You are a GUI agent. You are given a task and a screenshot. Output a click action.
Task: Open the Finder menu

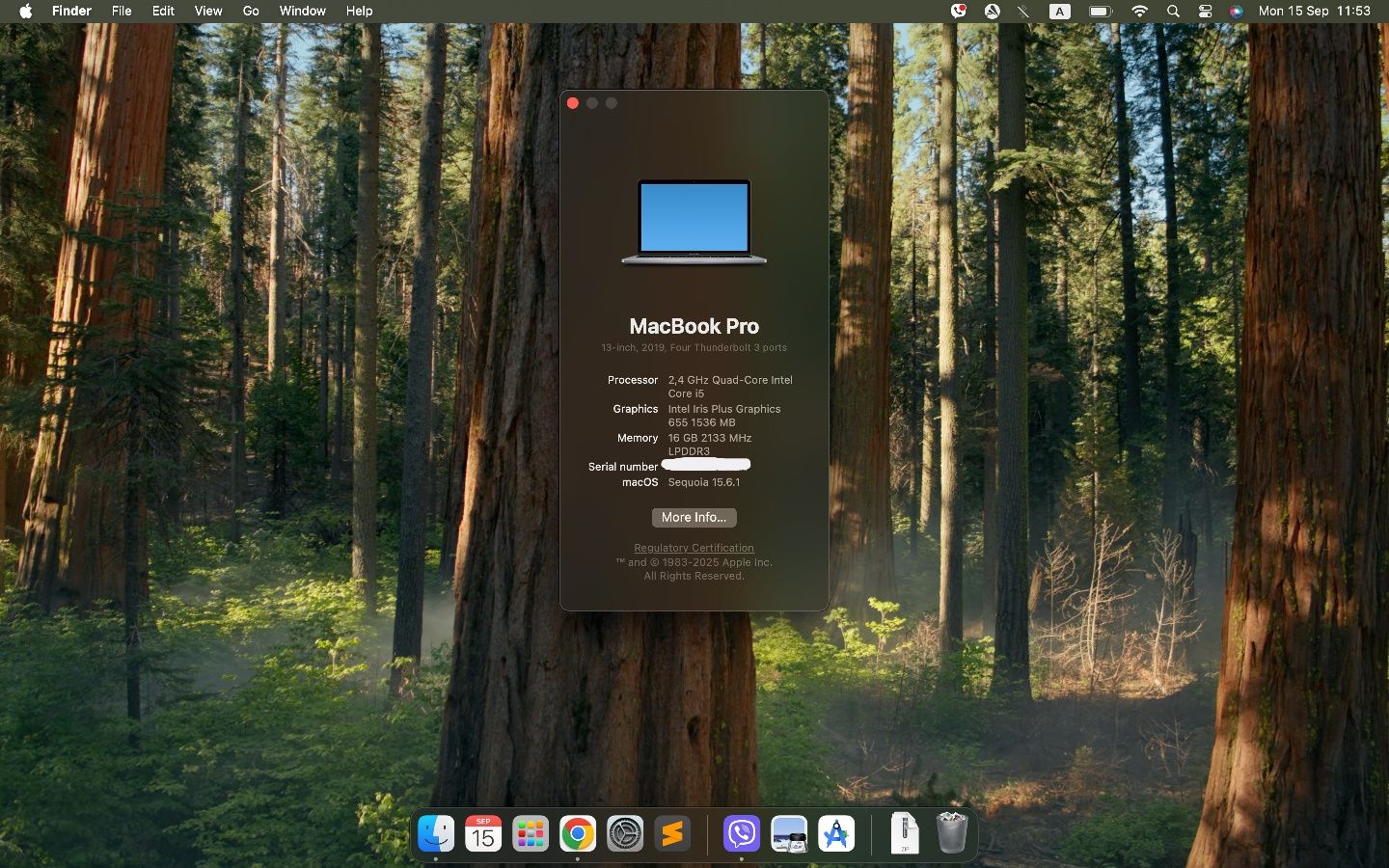click(71, 11)
